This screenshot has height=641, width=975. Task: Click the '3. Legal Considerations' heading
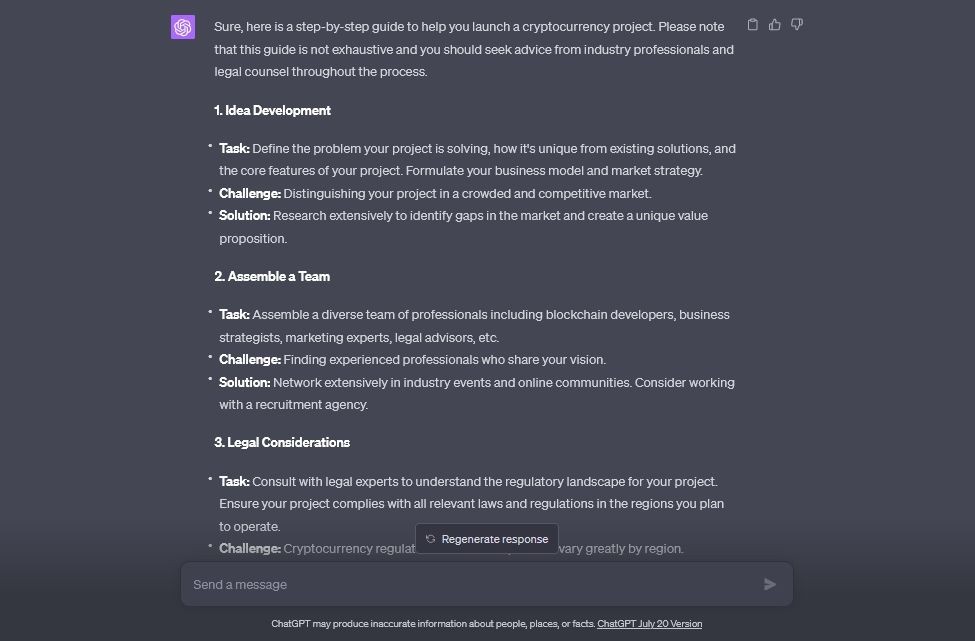point(282,443)
